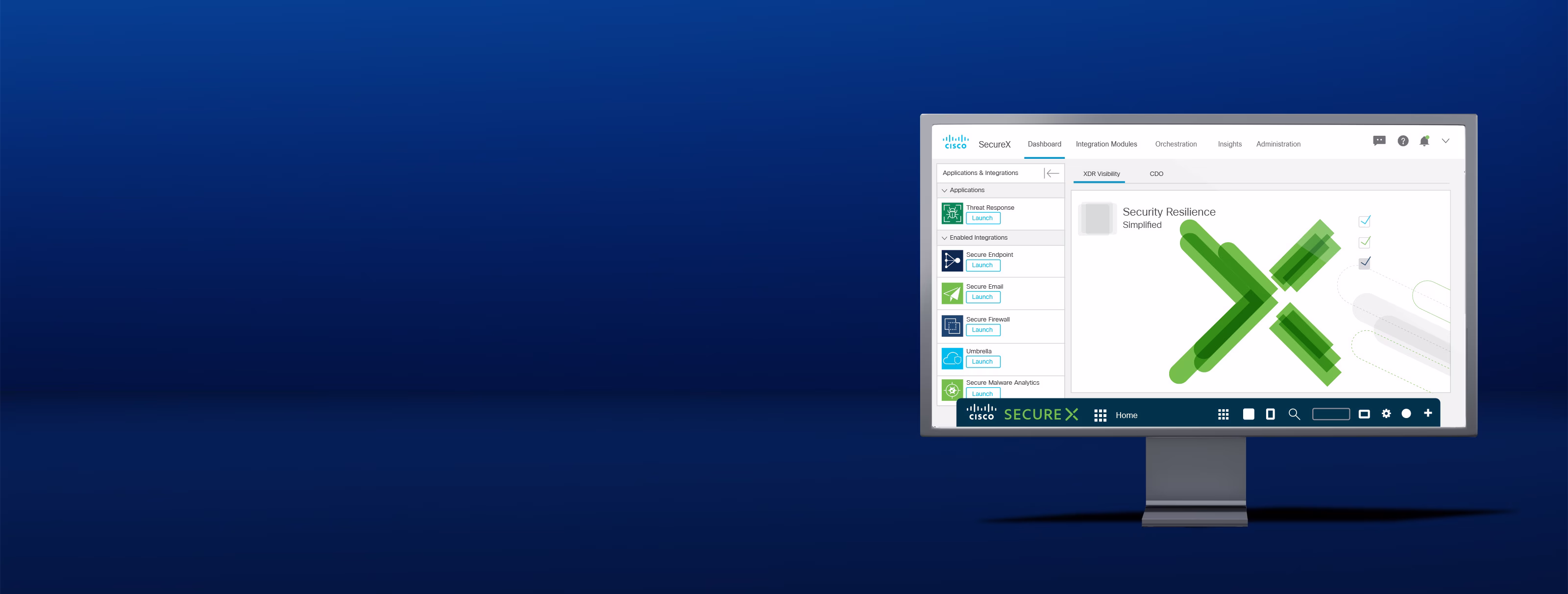Launch Secure Email
The image size is (1568, 594).
pos(982,297)
